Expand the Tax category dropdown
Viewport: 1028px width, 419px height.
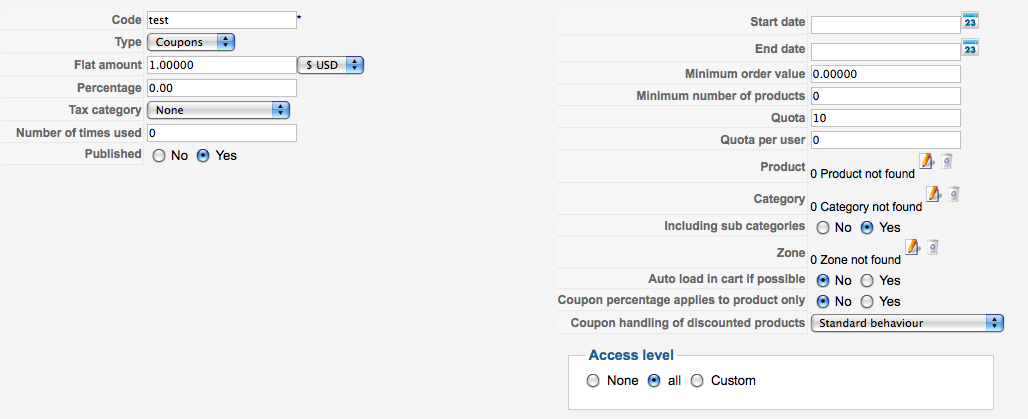tap(218, 110)
